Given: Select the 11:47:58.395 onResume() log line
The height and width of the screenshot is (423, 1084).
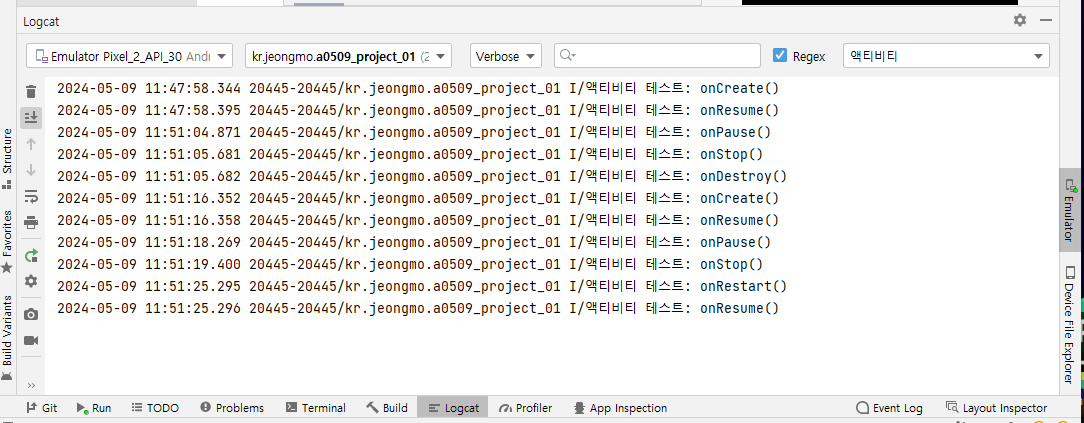Looking at the screenshot, I should pos(418,110).
